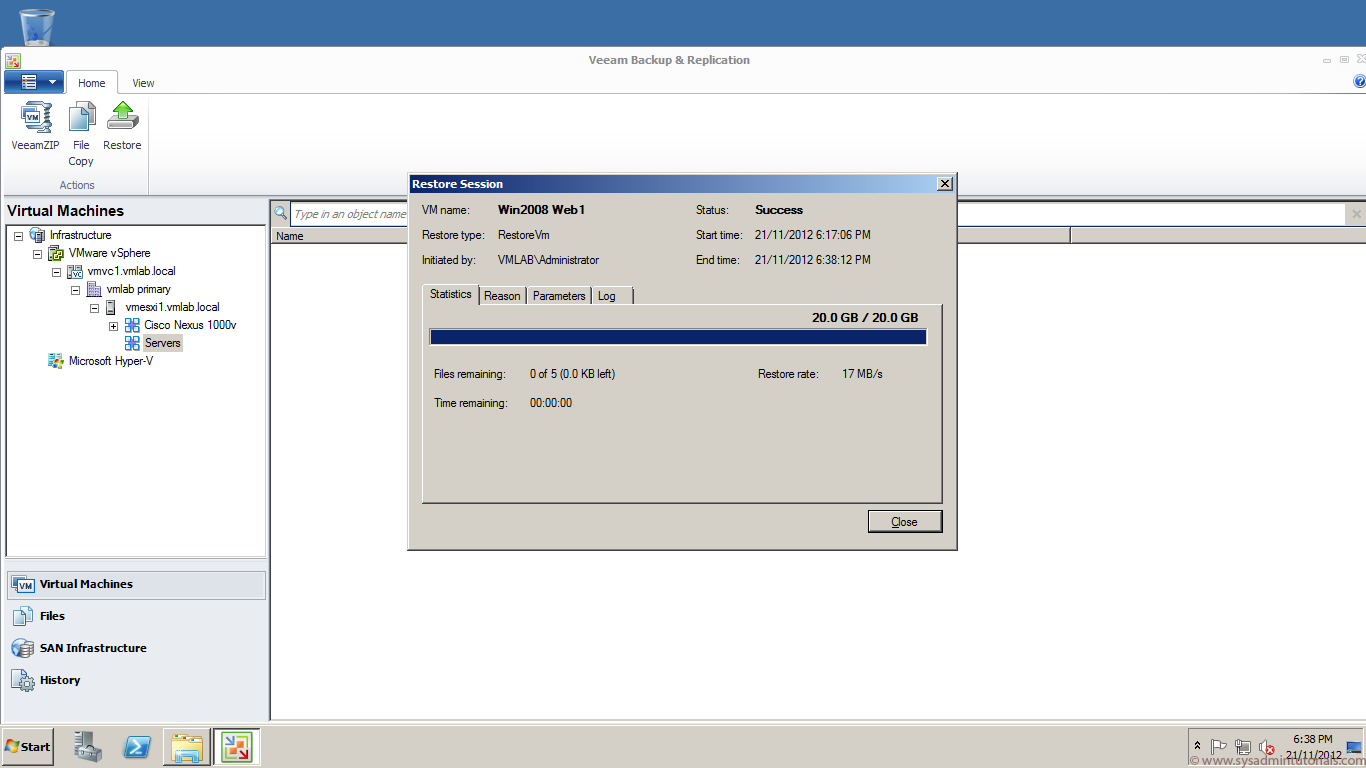Collapse the Infrastructure tree node
Screen dimensions: 1366x768
coord(18,236)
